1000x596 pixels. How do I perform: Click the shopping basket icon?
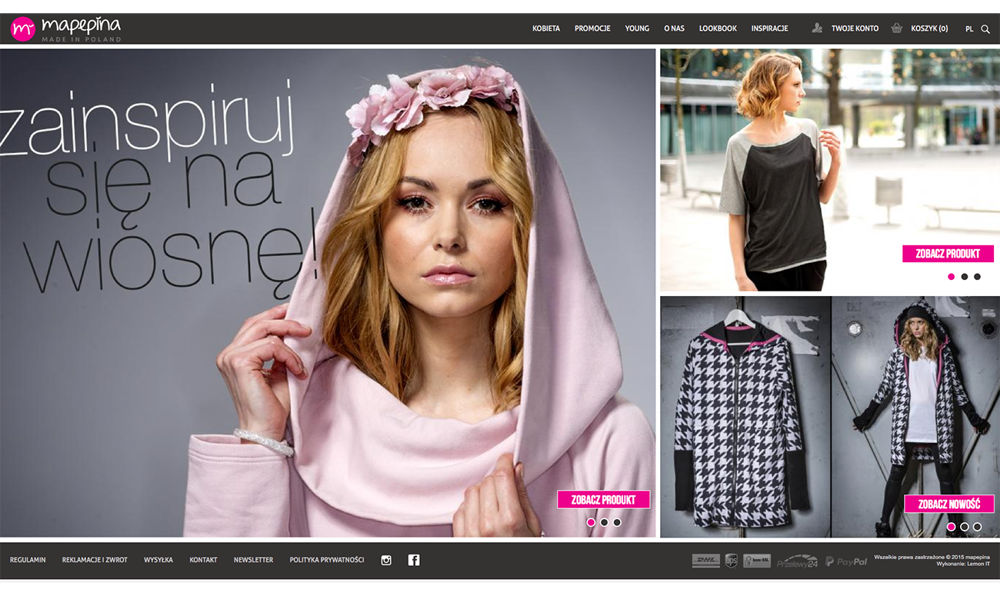[897, 29]
